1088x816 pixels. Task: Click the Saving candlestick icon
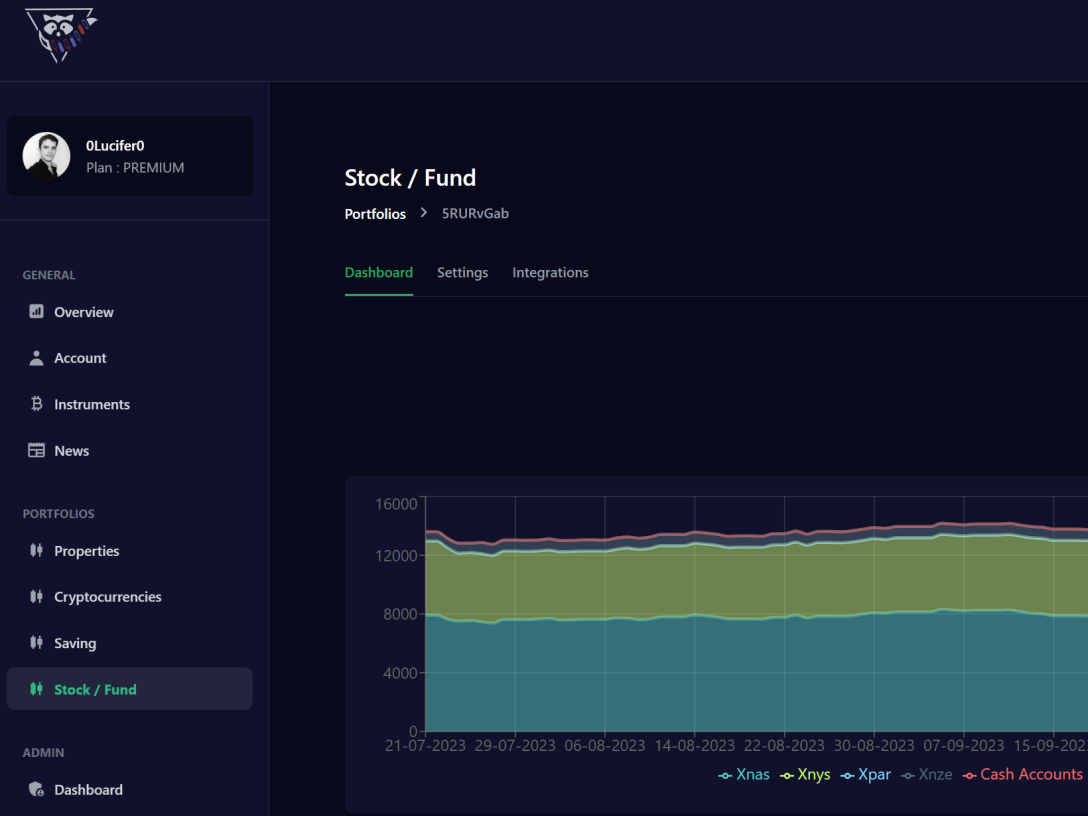(37, 643)
